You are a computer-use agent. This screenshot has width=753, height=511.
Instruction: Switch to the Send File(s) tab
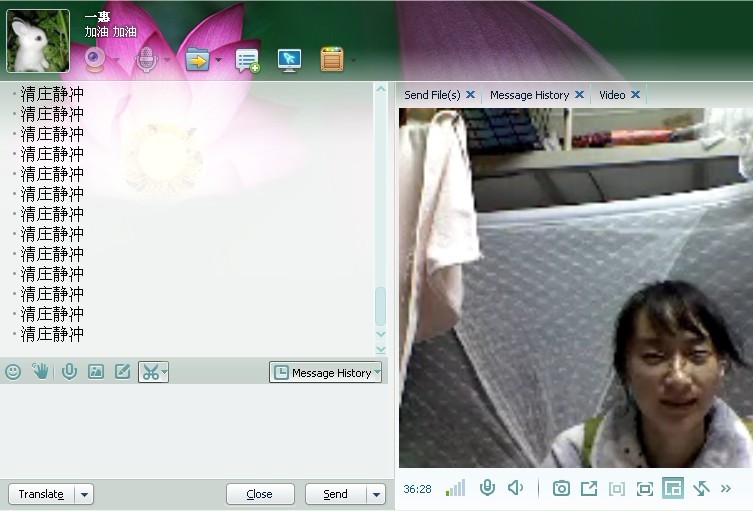pyautogui.click(x=432, y=95)
